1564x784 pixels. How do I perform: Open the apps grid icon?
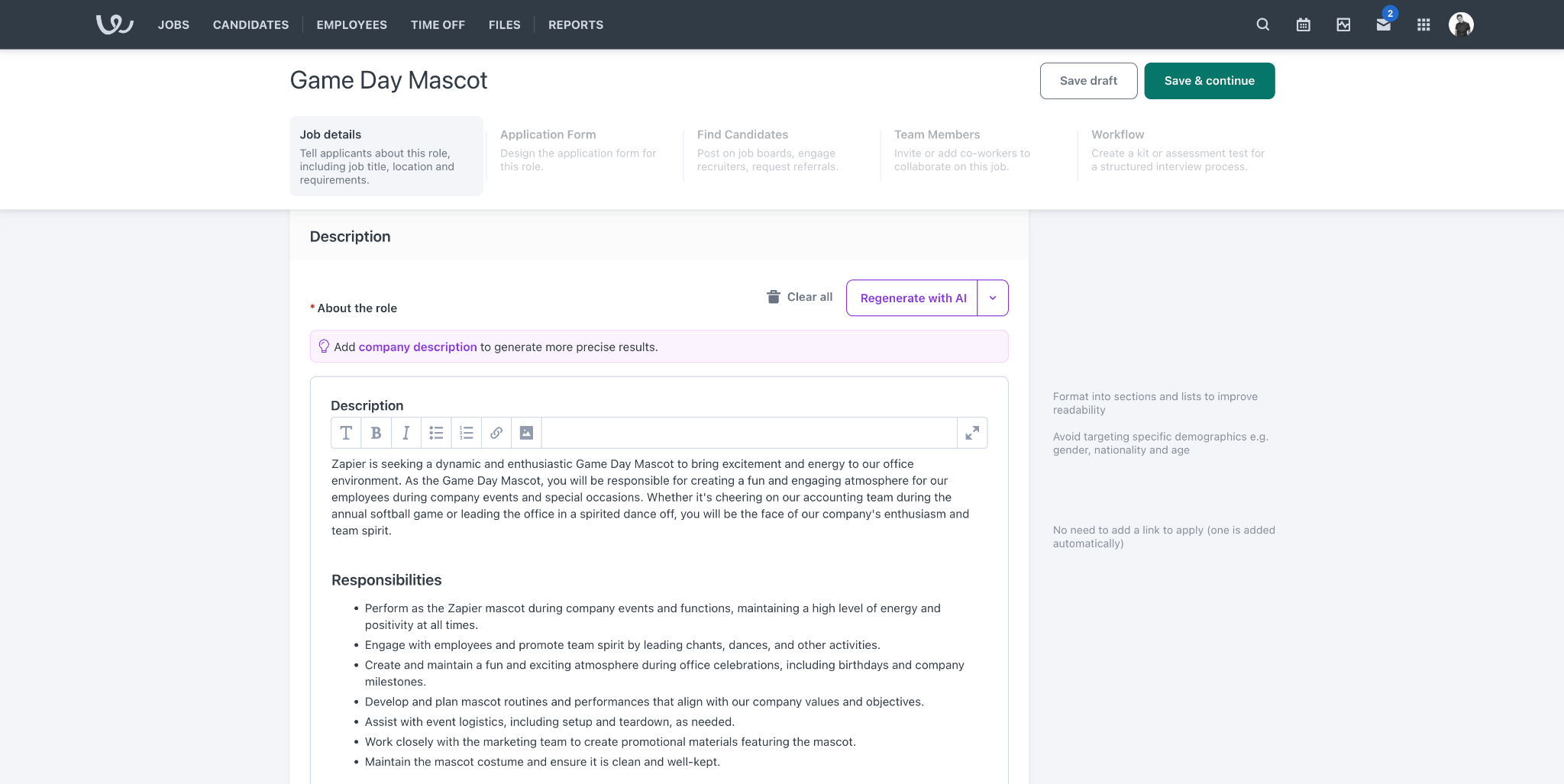[x=1423, y=24]
